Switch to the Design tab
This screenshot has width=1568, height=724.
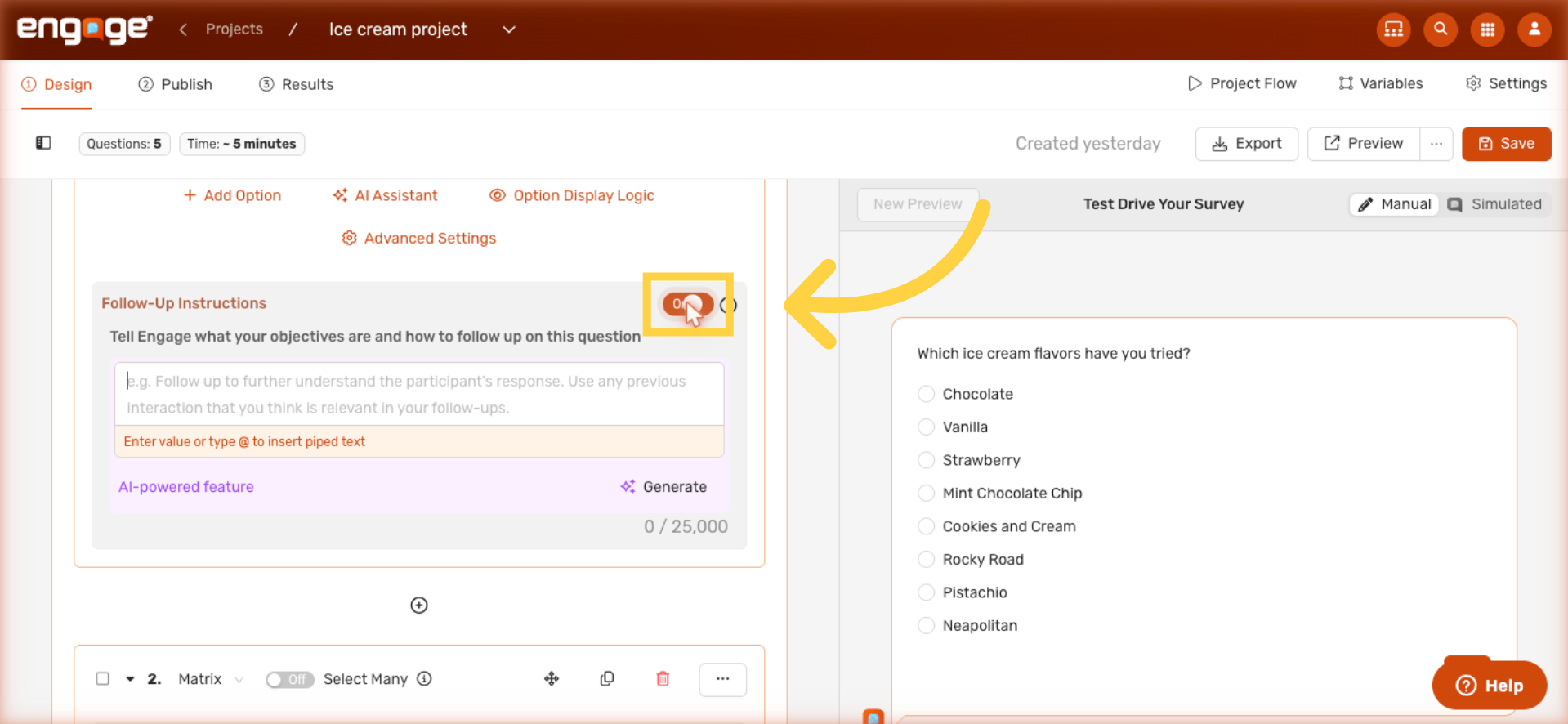(56, 84)
